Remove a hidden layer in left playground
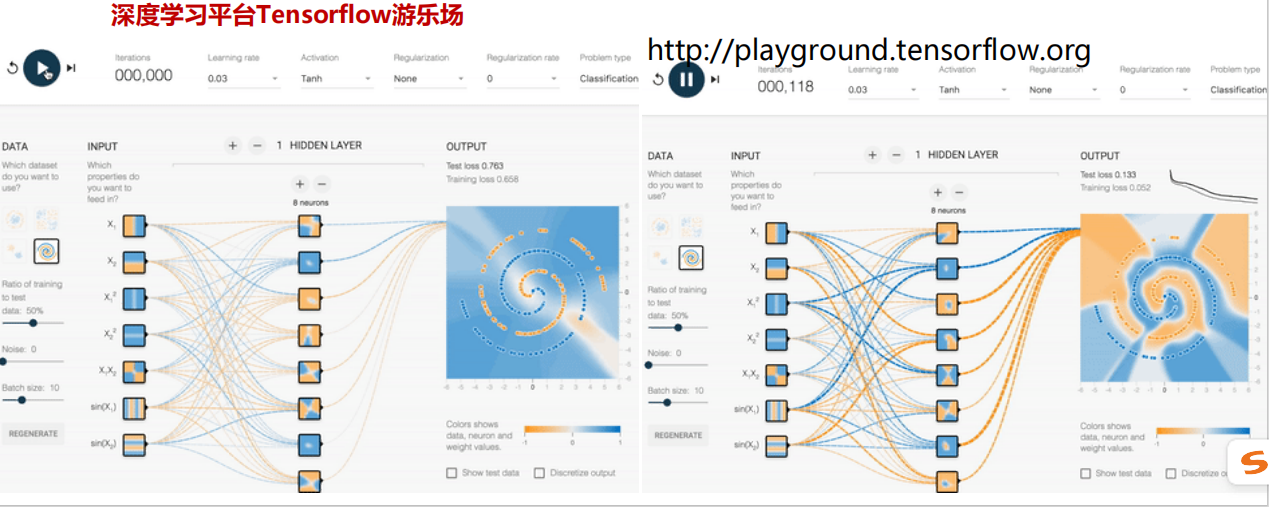Image resolution: width=1269 pixels, height=507 pixels. pyautogui.click(x=257, y=145)
